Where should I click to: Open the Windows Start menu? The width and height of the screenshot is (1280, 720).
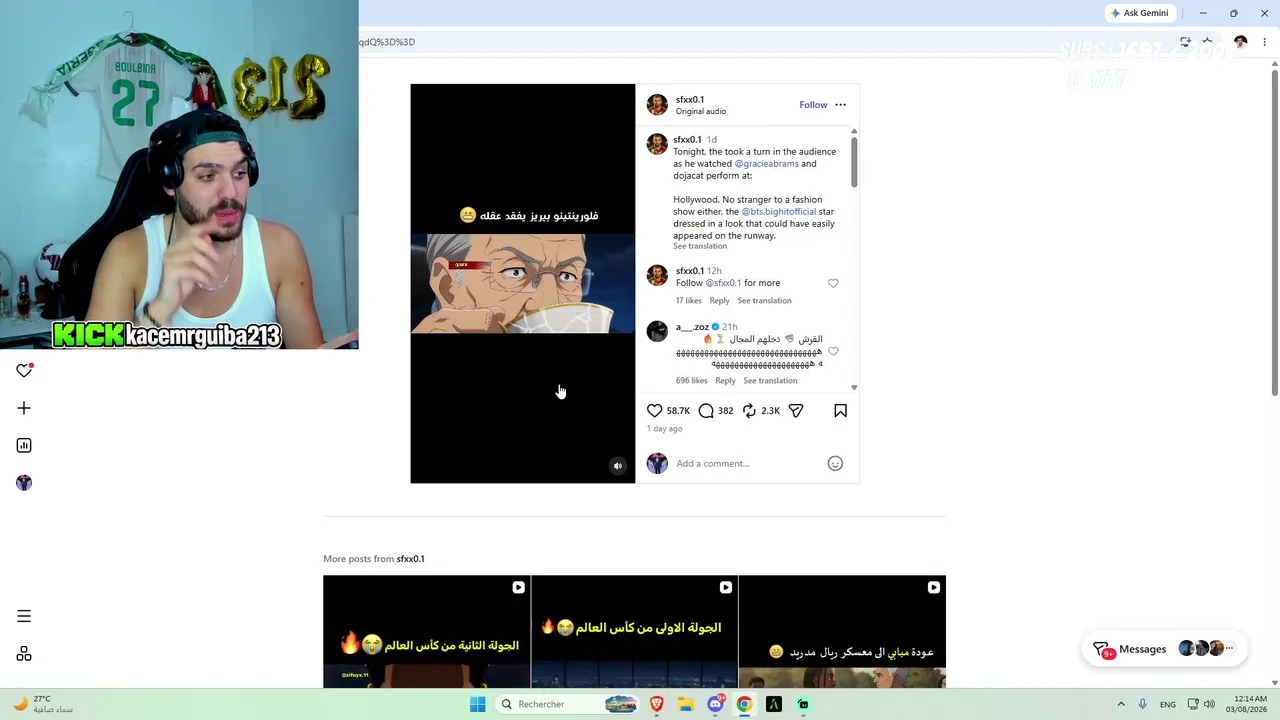pyautogui.click(x=478, y=704)
